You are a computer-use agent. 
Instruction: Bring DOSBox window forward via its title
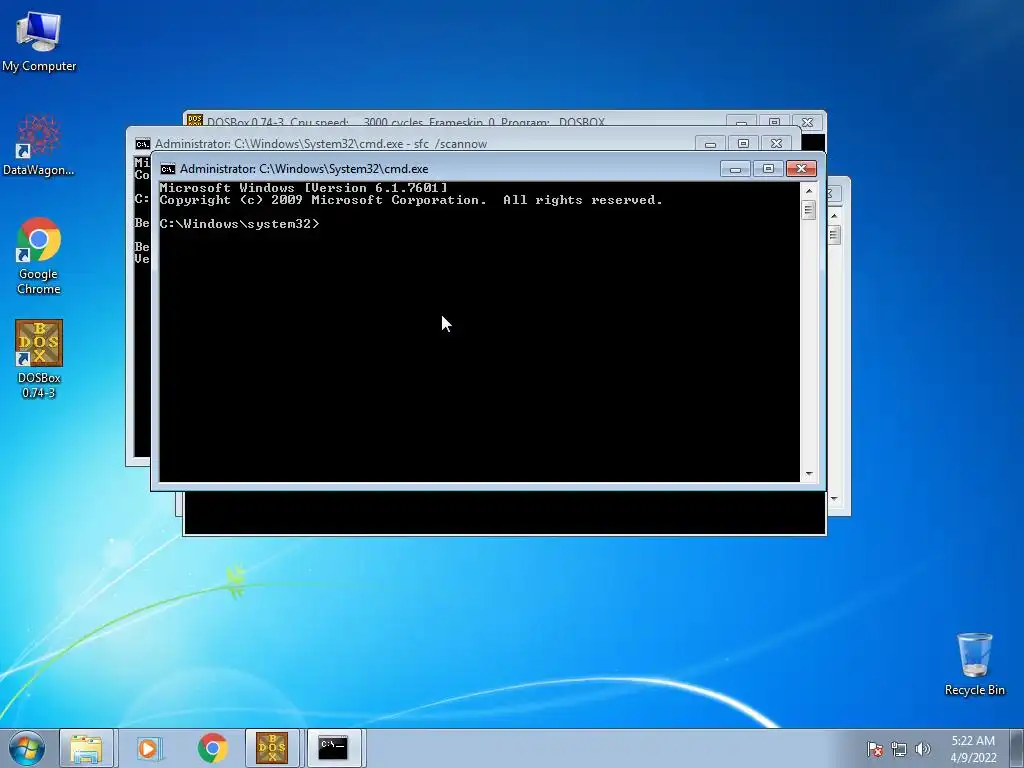pos(406,121)
